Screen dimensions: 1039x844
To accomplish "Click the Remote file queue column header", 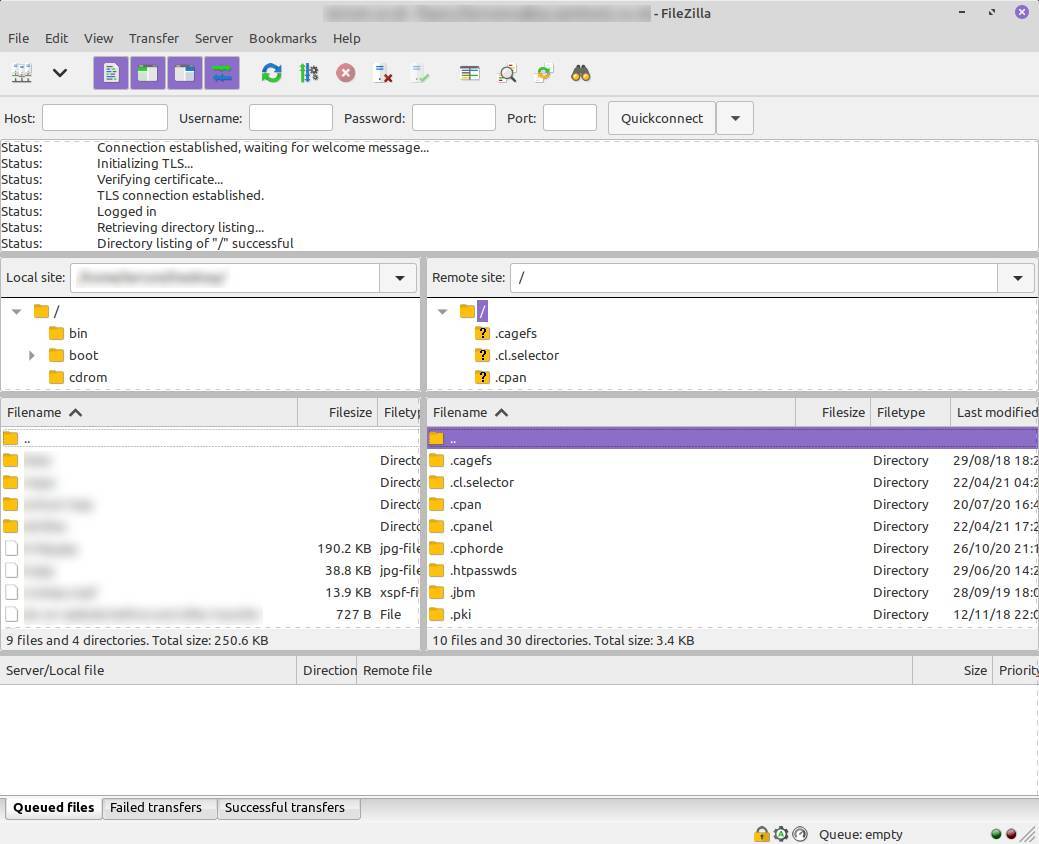I will click(634, 670).
